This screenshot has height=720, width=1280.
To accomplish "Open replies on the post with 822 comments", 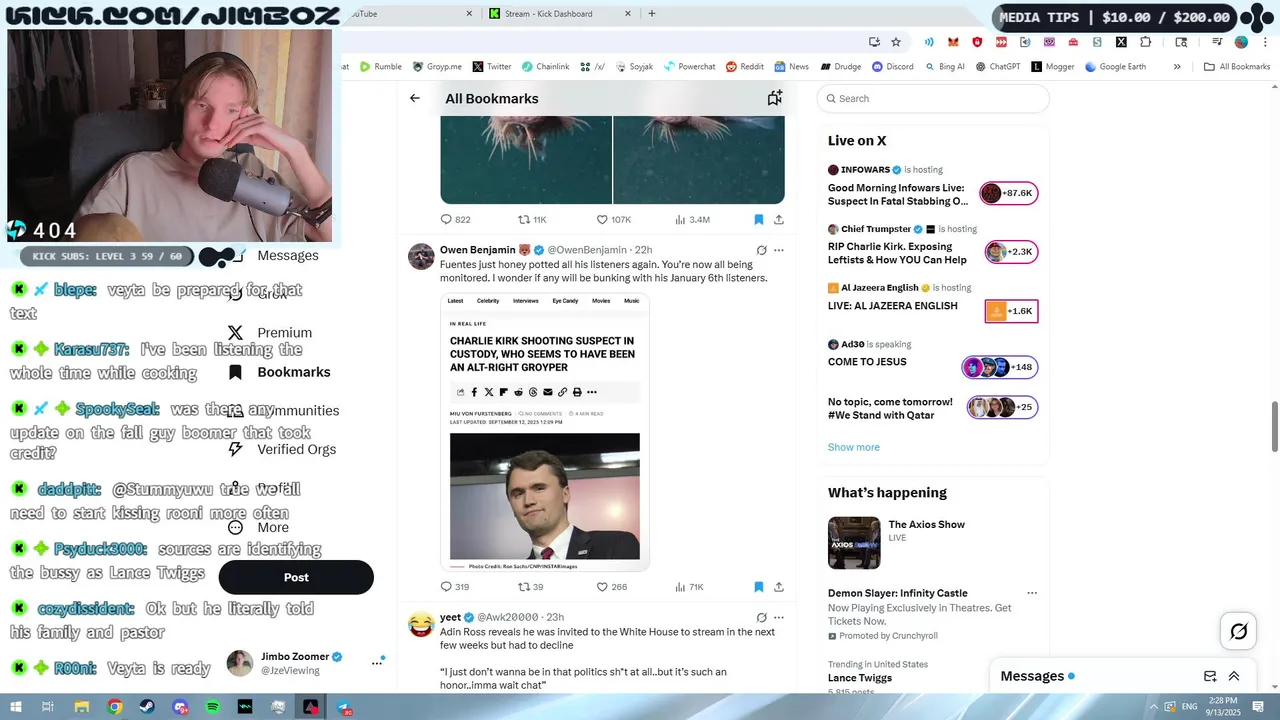I will tap(455, 219).
